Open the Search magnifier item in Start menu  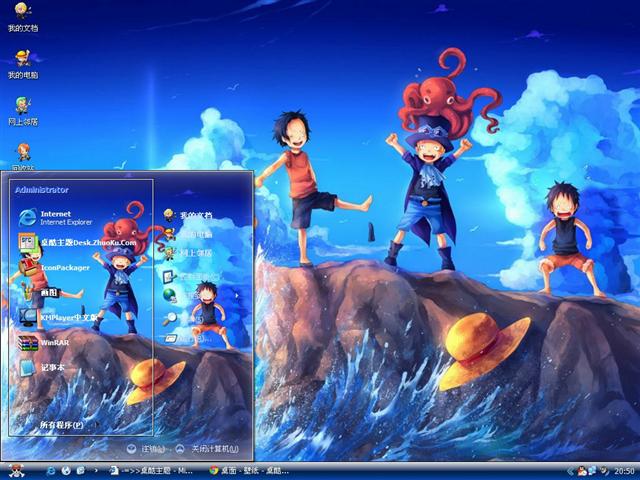[x=183, y=318]
